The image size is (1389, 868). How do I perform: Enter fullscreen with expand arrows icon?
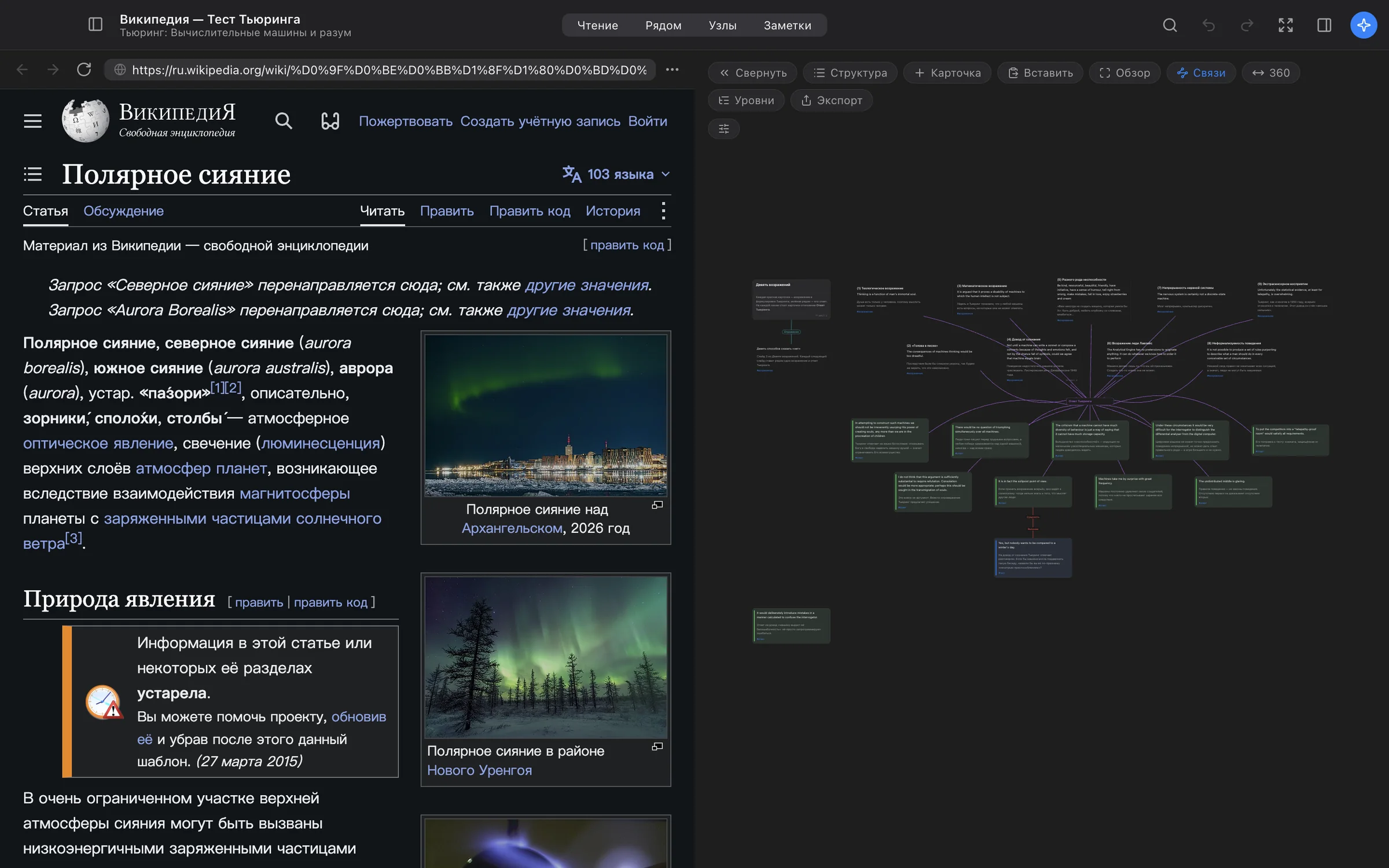point(1285,25)
